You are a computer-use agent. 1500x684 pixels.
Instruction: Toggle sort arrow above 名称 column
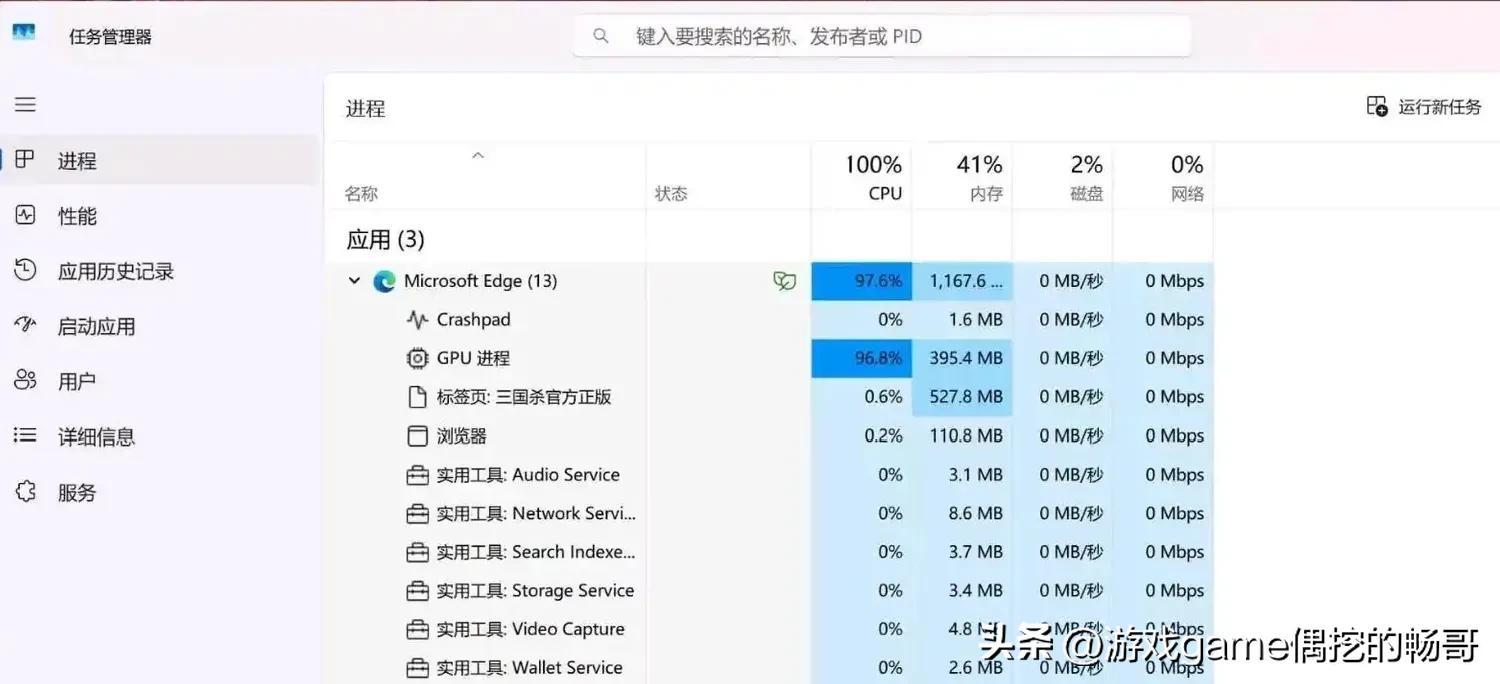[478, 155]
